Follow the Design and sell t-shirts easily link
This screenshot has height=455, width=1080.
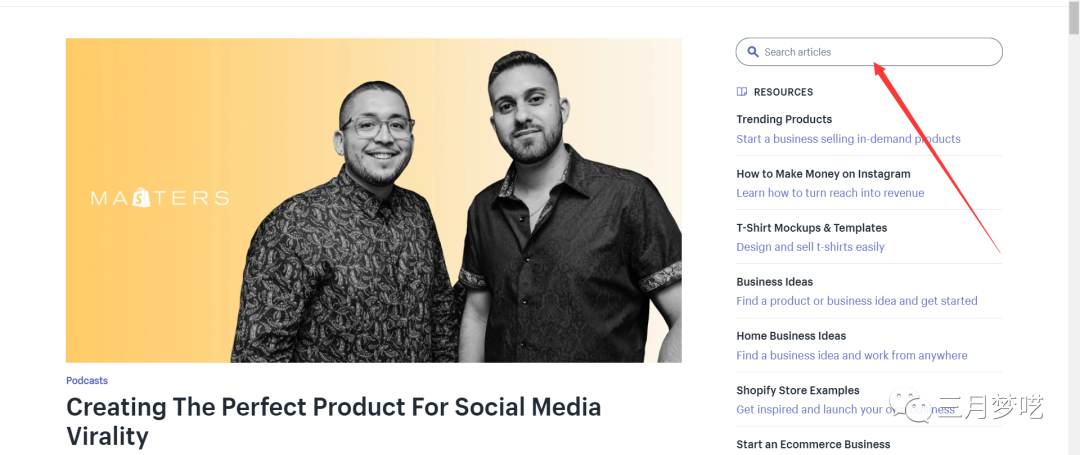coord(810,247)
